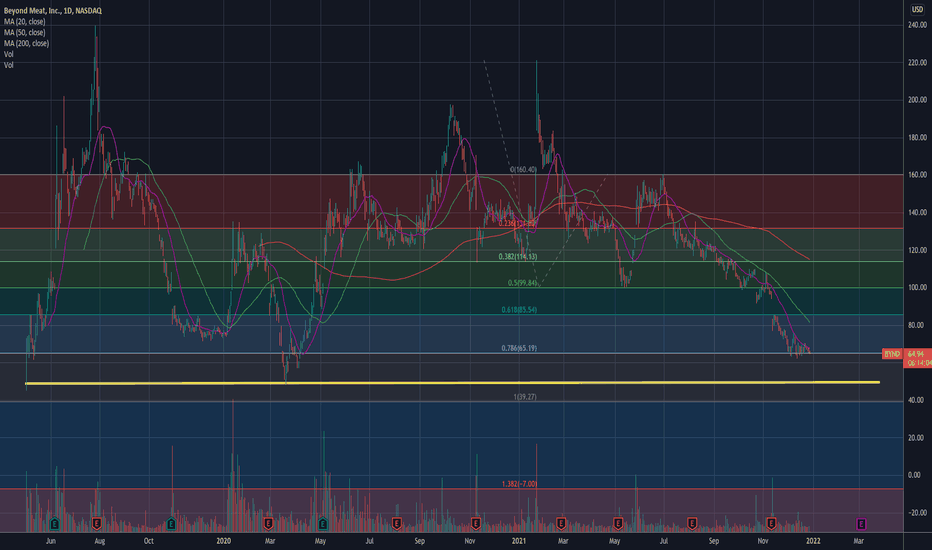Click the Jun label at time axis start
Screen dimensions: 932x550
[51, 541]
